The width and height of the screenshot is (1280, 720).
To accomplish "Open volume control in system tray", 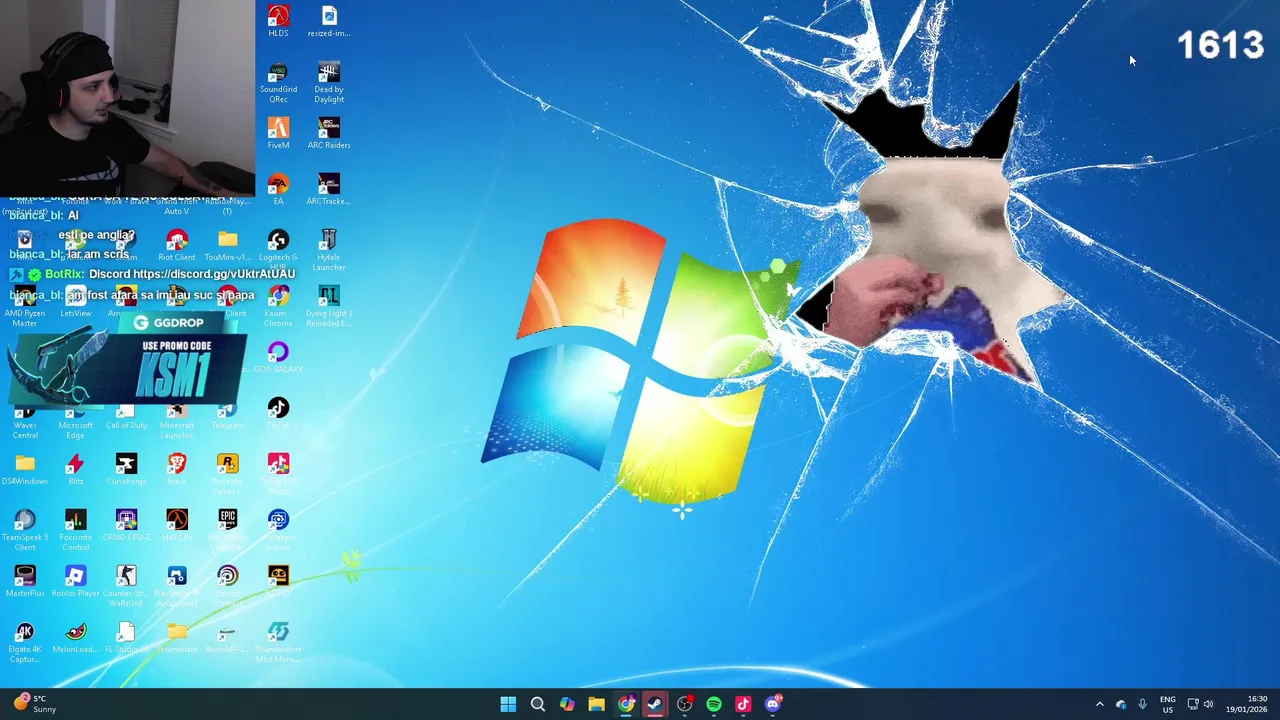I will click(x=1209, y=704).
